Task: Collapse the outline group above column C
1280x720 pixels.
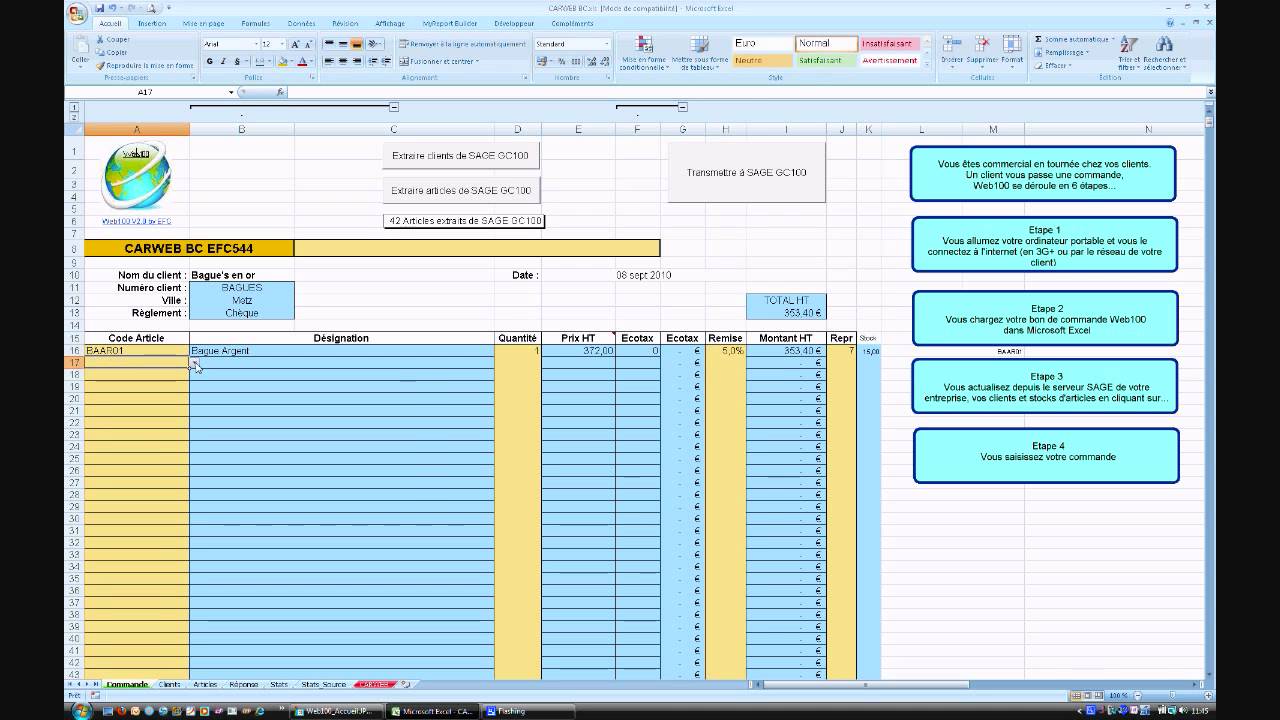Action: (394, 107)
